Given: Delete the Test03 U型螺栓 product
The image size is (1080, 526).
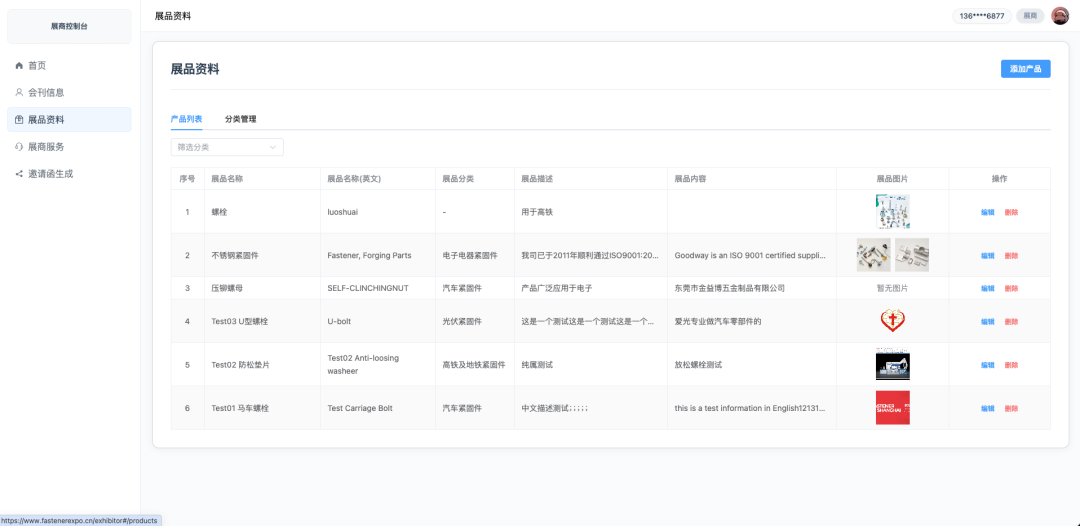Looking at the screenshot, I should point(1011,322).
